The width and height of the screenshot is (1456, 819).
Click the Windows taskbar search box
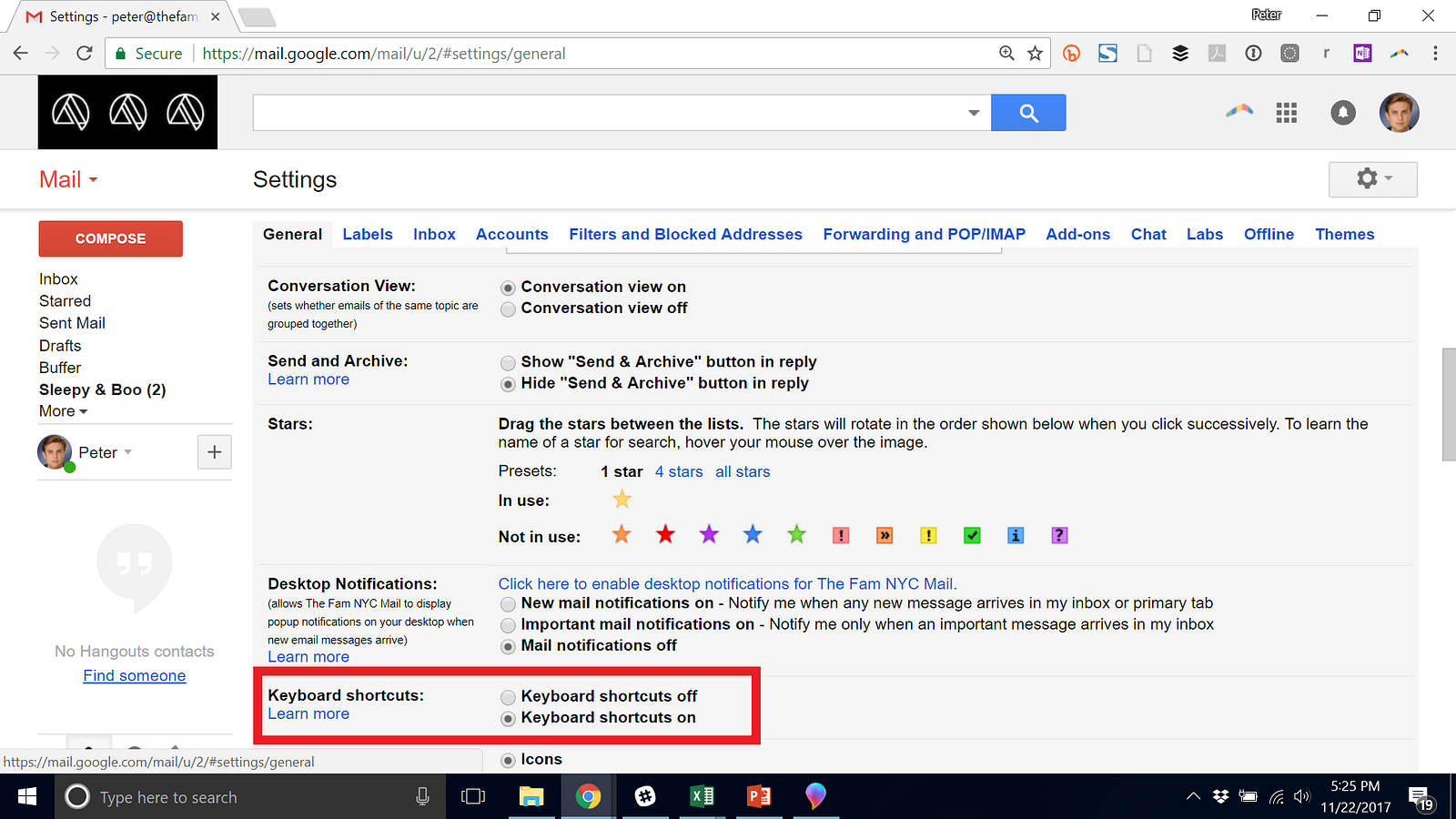pos(250,797)
